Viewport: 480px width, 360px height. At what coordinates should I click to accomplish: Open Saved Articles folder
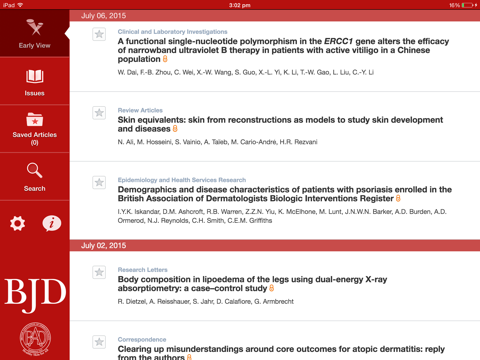pos(35,129)
